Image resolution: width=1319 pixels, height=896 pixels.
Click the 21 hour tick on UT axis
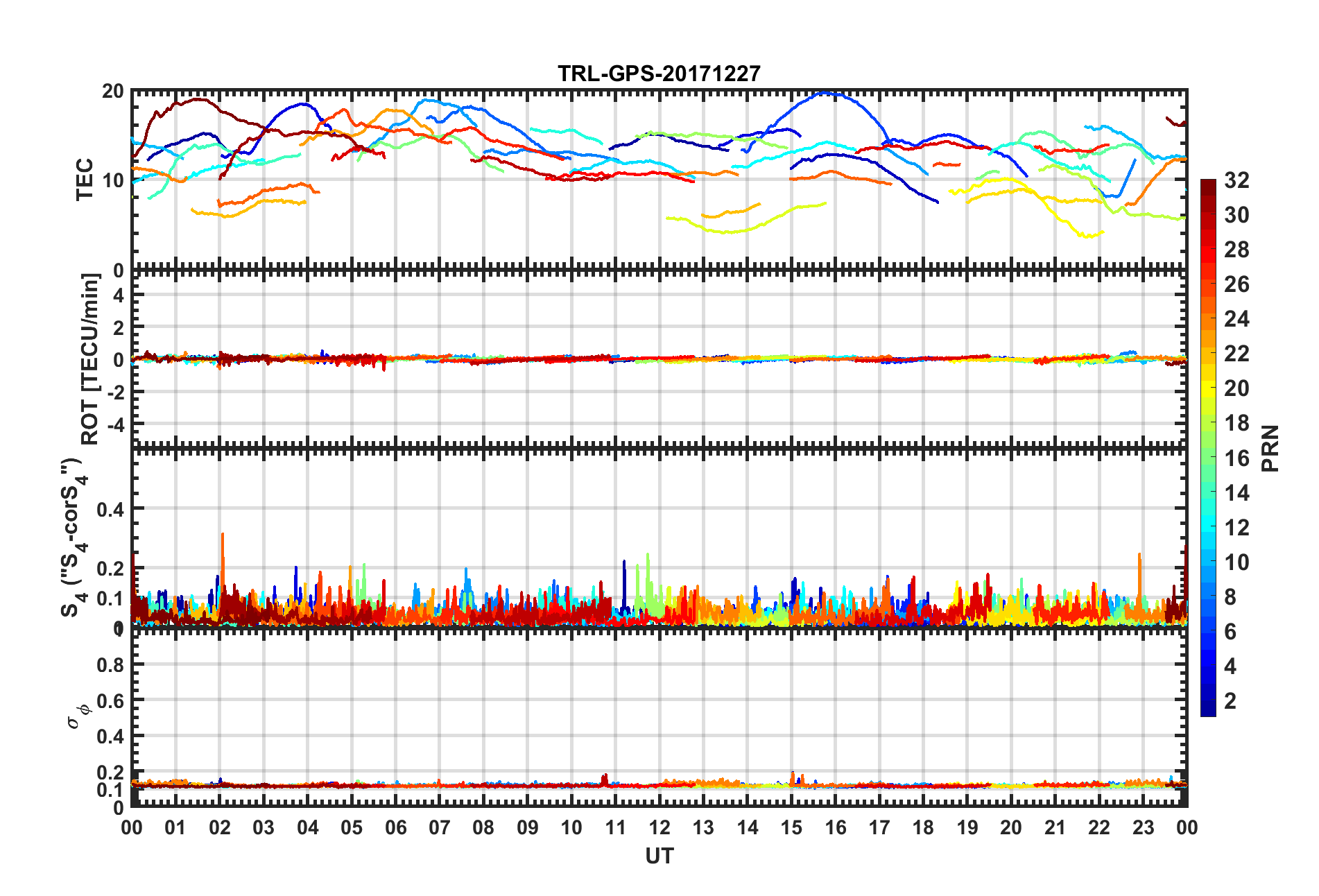coord(1055,827)
